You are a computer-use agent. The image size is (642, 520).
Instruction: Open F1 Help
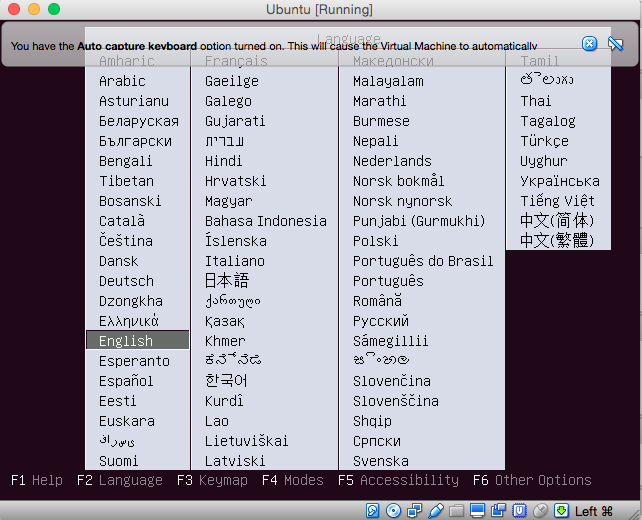37,480
